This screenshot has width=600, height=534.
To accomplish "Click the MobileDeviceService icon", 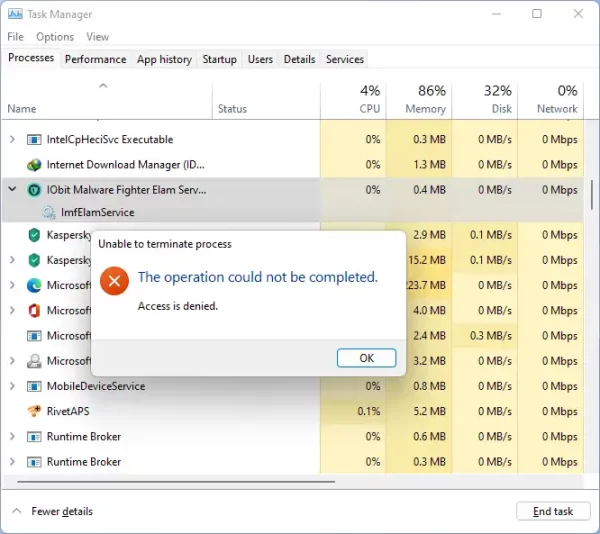I will 34,386.
